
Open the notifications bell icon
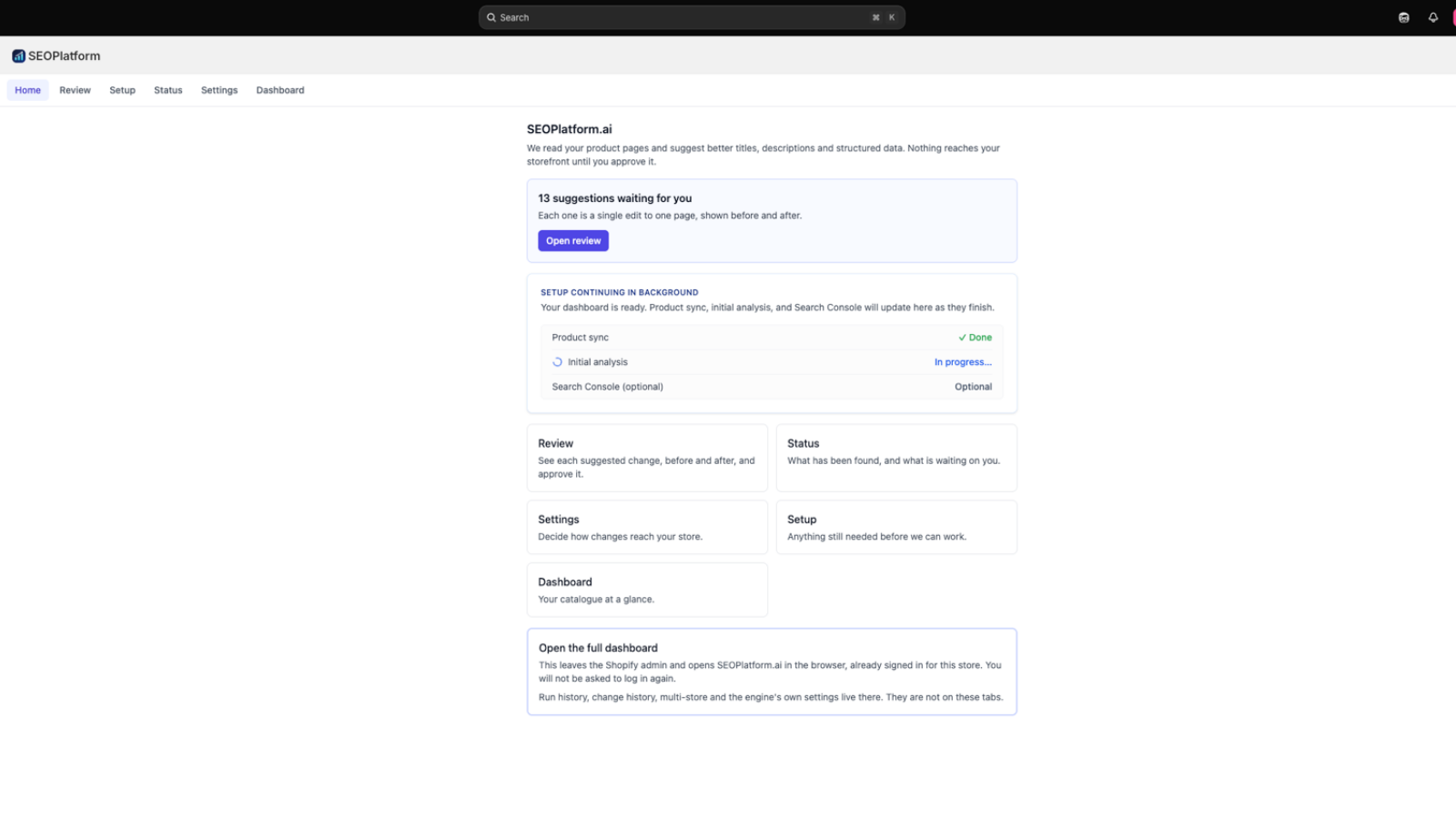tap(1433, 17)
